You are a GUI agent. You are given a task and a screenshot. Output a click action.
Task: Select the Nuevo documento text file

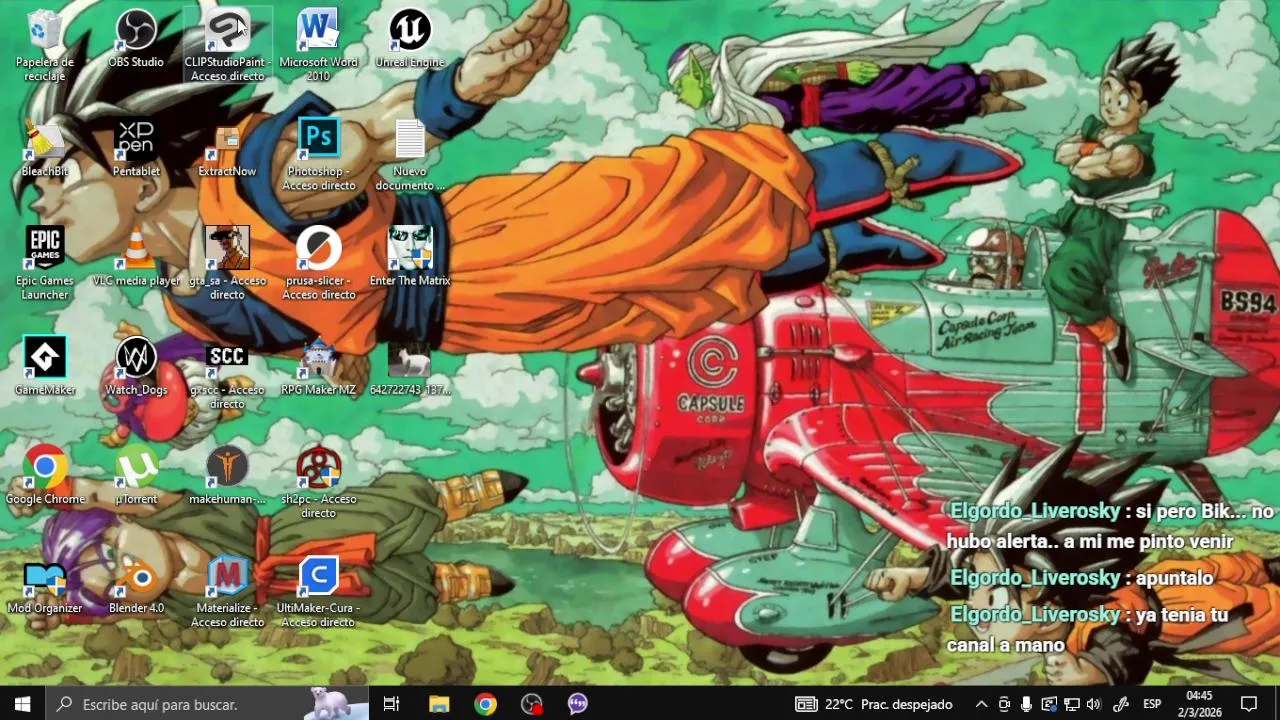(410, 155)
